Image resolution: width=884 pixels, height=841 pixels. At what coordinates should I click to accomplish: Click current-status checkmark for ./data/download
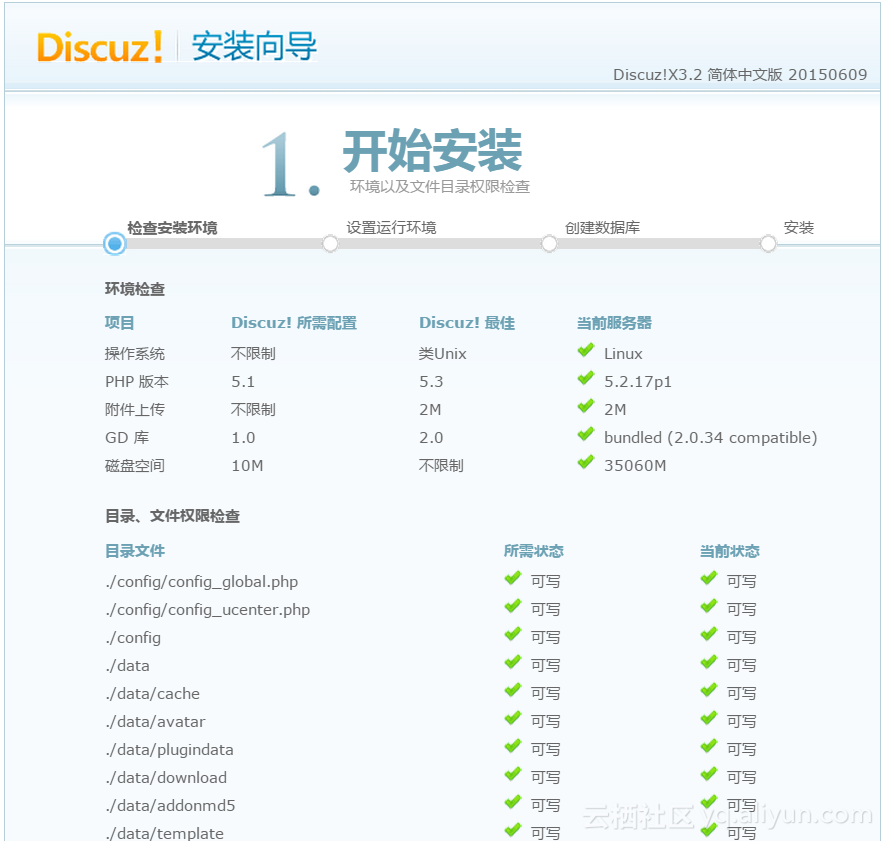[709, 774]
